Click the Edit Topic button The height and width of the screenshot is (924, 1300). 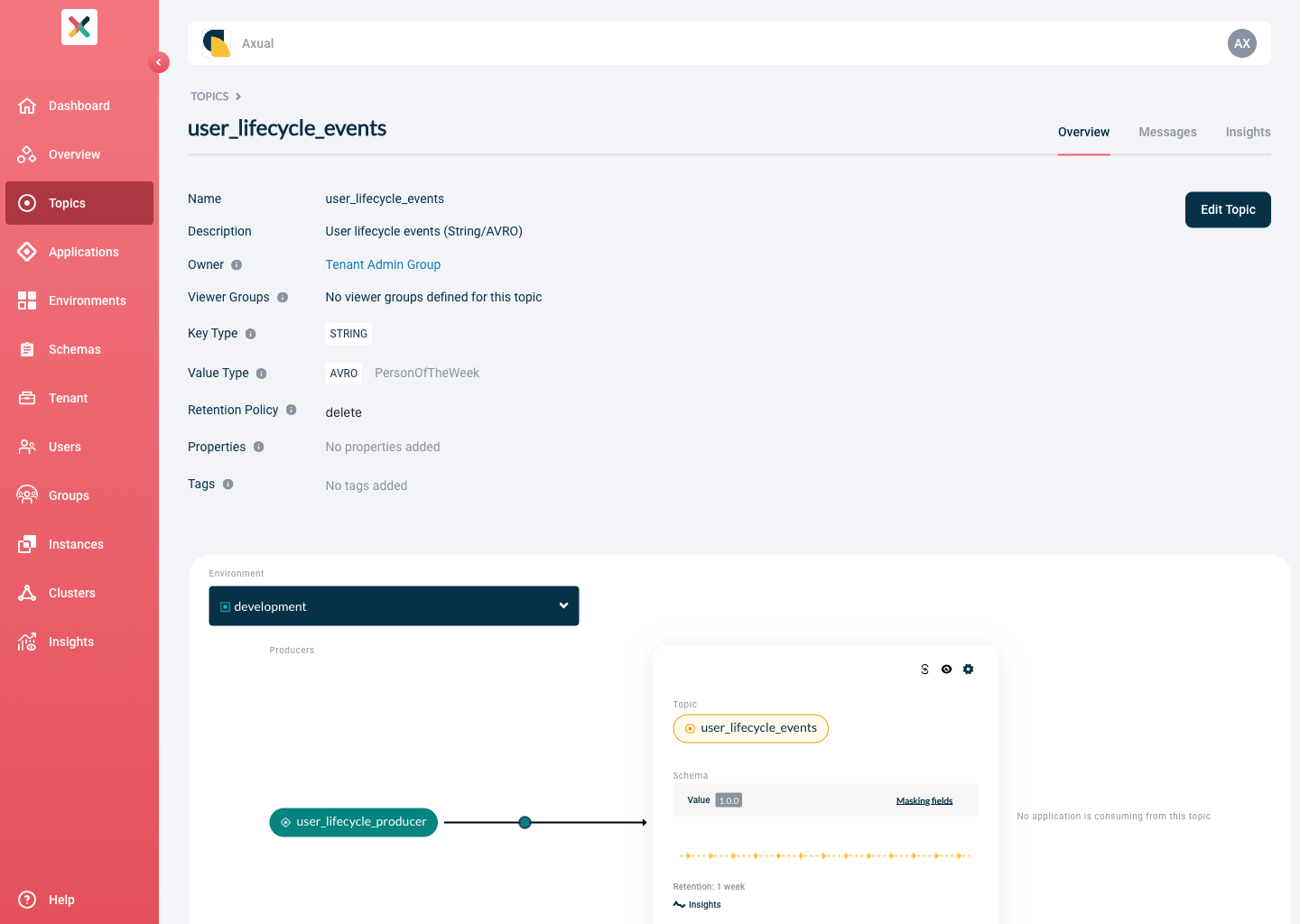pos(1228,209)
